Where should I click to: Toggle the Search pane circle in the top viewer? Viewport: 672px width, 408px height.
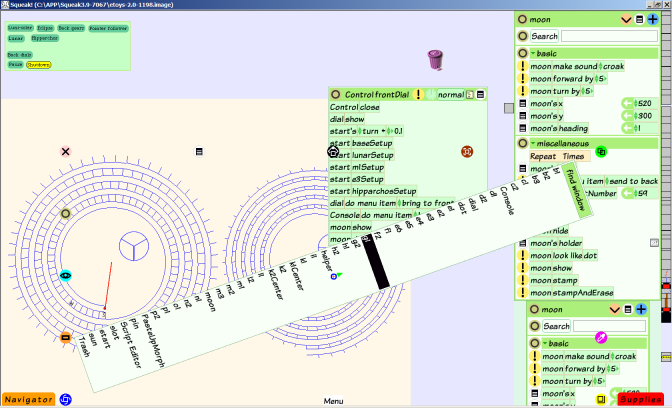point(522,36)
